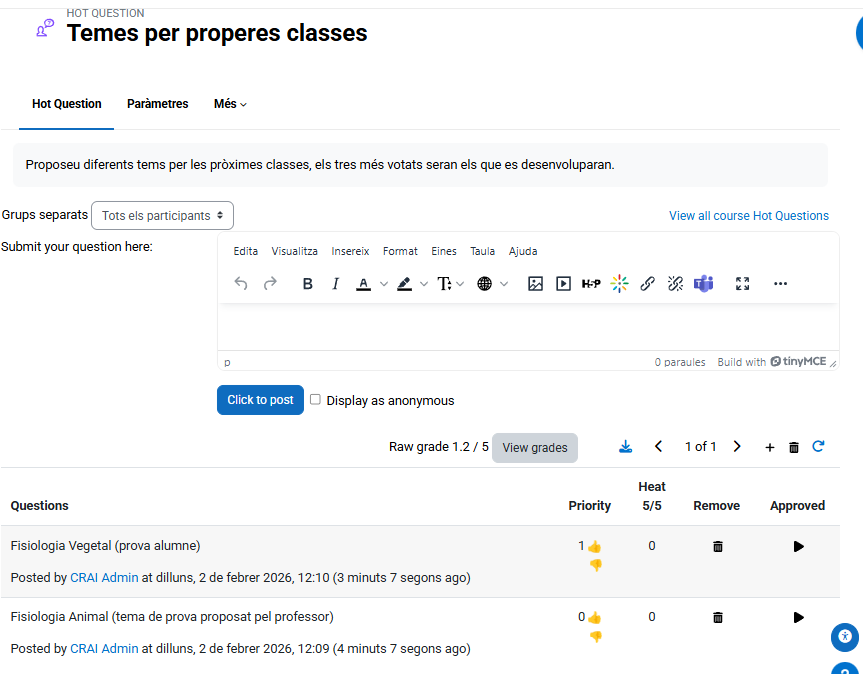Switch to the Paràmetres tab
The width and height of the screenshot is (863, 674).
157,104
